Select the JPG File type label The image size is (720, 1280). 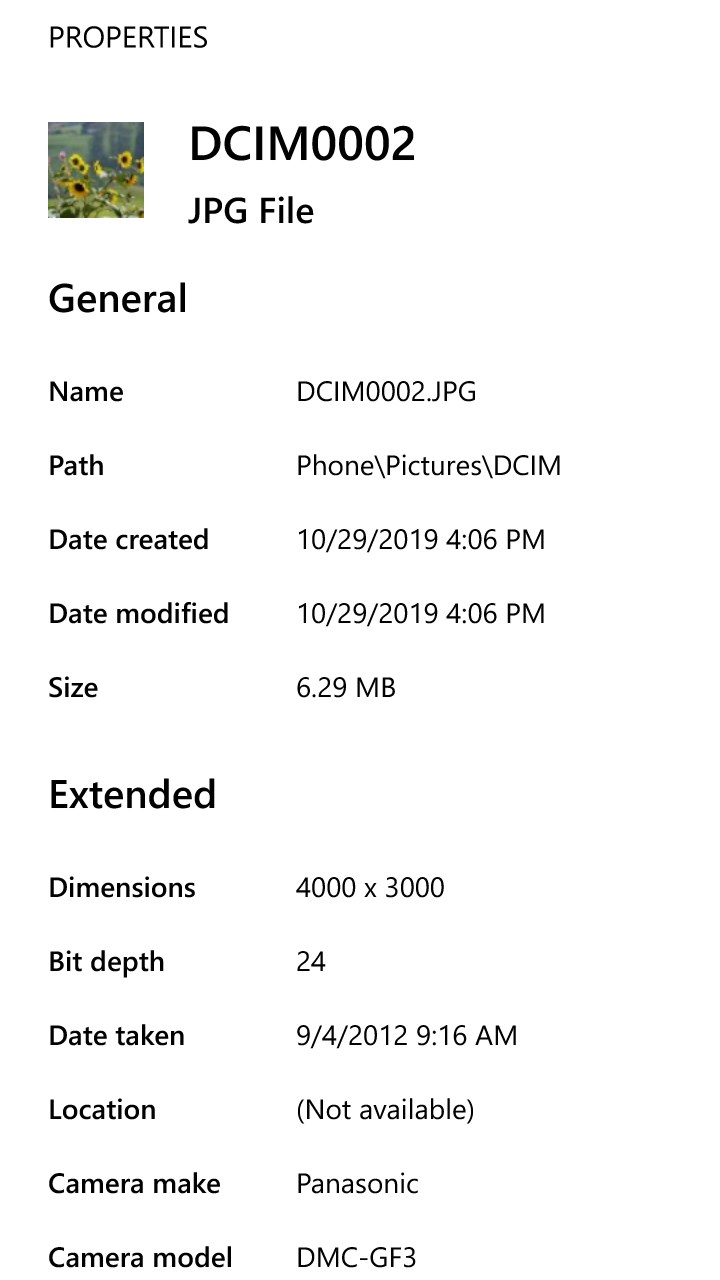click(251, 211)
